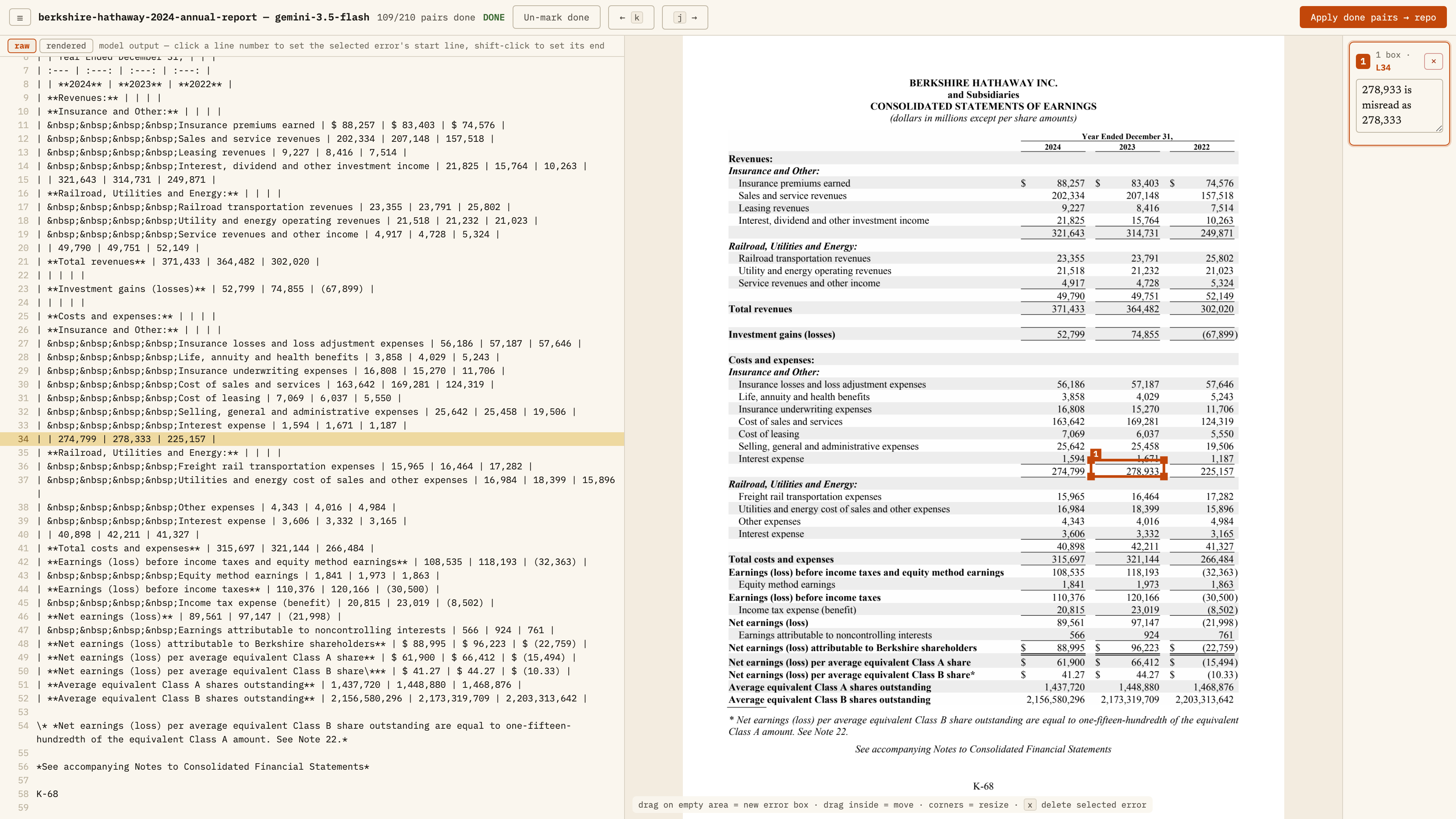
Task: Click the Un-mark done button
Action: (x=556, y=17)
